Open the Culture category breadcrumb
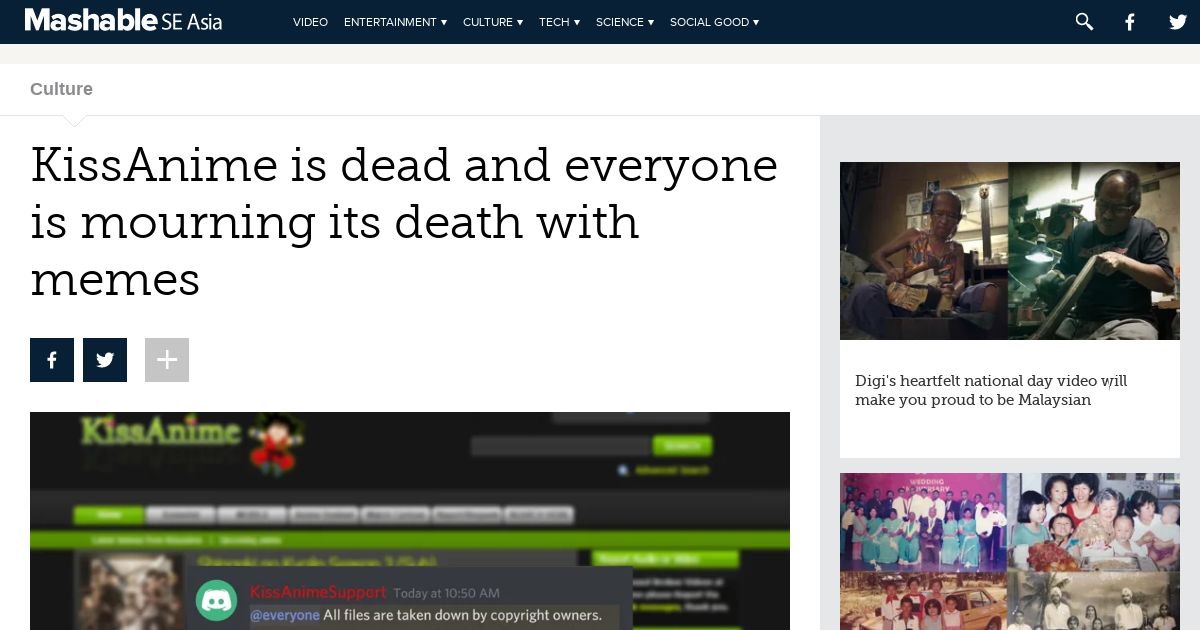This screenshot has width=1200, height=630. 61,89
